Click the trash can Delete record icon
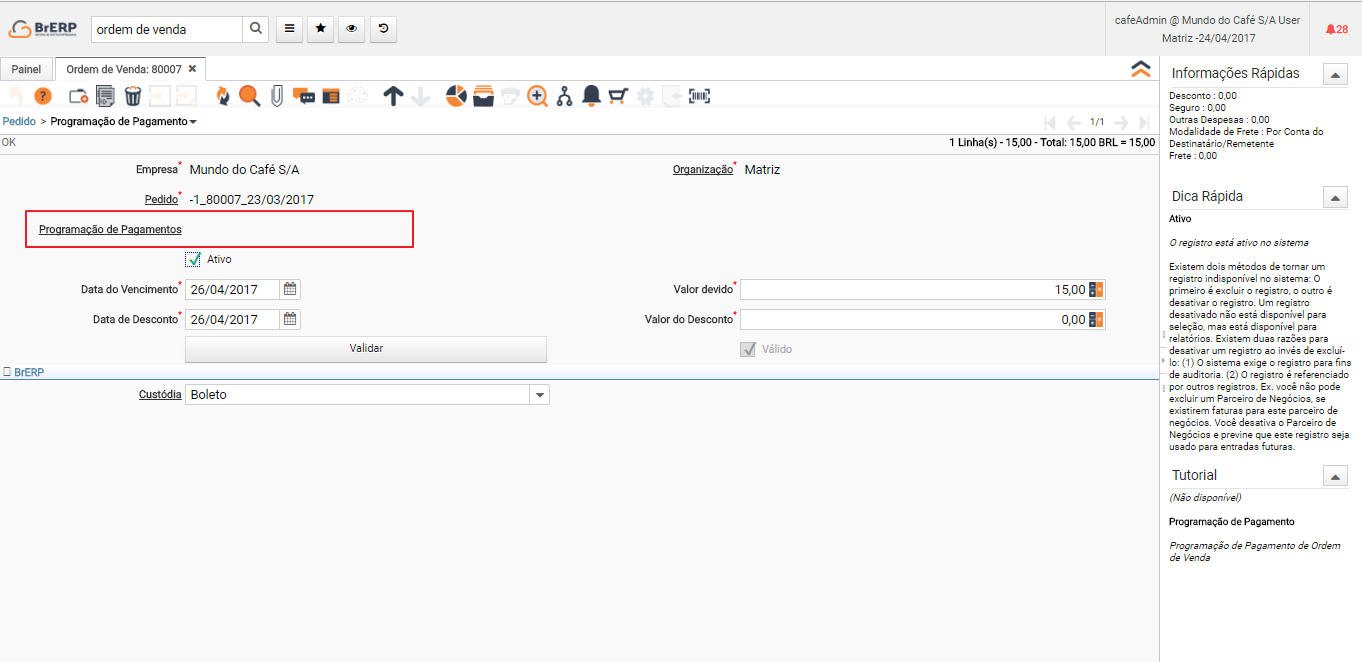The image size is (1362, 662). click(x=132, y=96)
